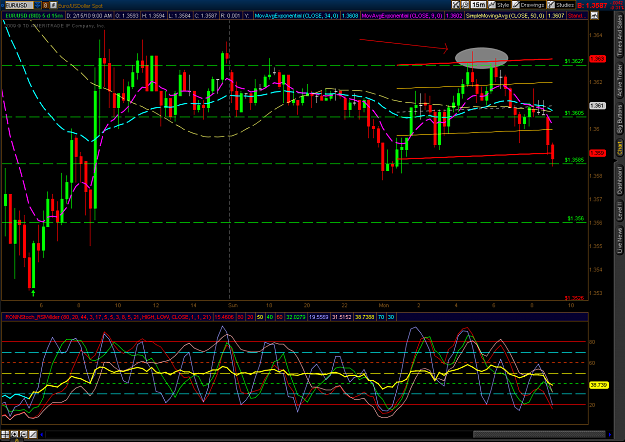Open the EUR/USD symbol dropdown arrow
Image resolution: width=625 pixels, height=442 pixels.
[37, 5]
